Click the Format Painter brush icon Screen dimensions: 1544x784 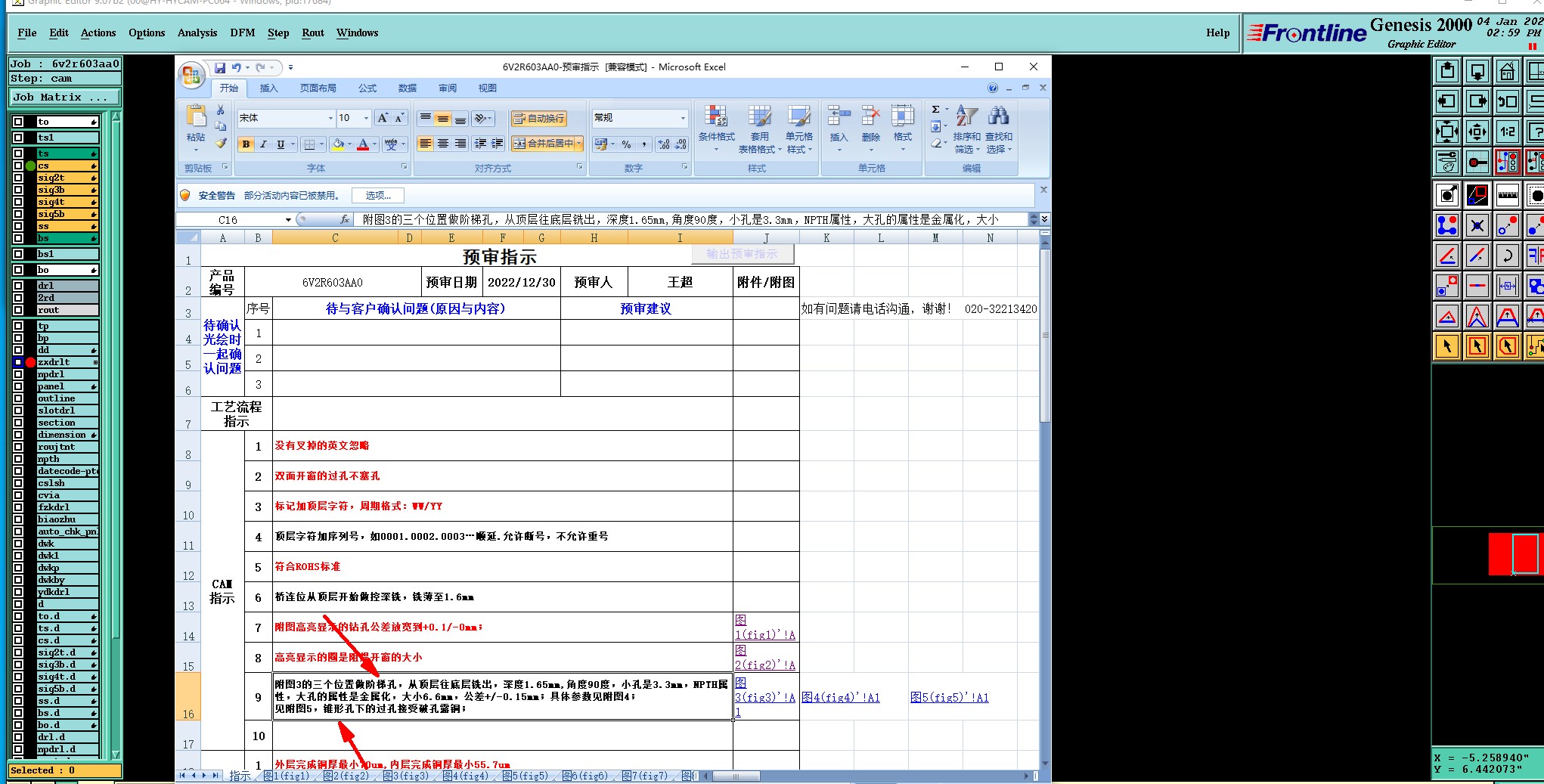(x=221, y=143)
